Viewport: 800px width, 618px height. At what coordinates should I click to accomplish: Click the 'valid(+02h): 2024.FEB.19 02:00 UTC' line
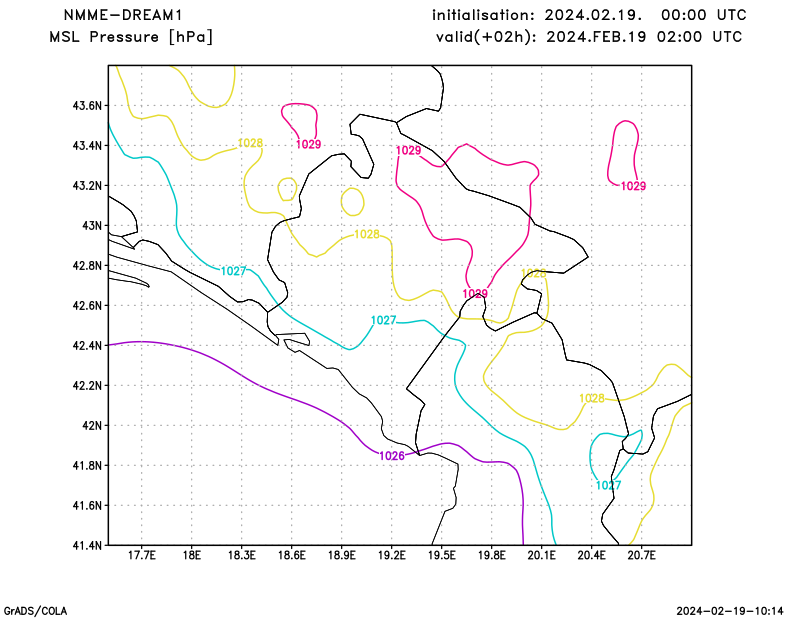(589, 37)
